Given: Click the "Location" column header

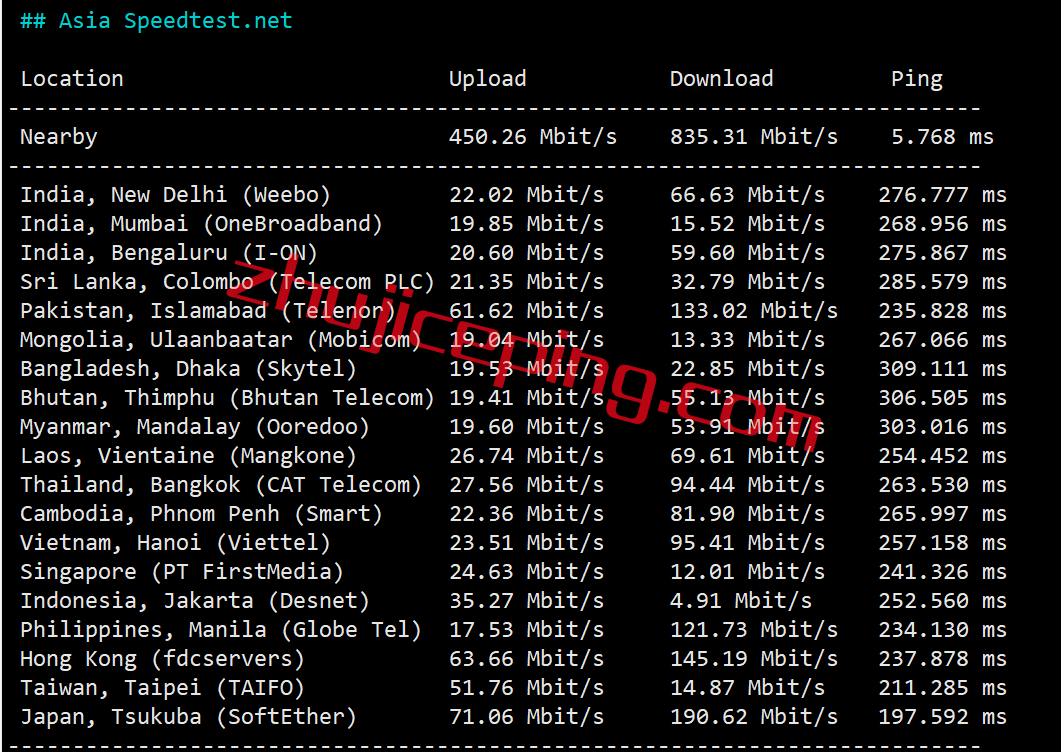Looking at the screenshot, I should pyautogui.click(x=72, y=79).
